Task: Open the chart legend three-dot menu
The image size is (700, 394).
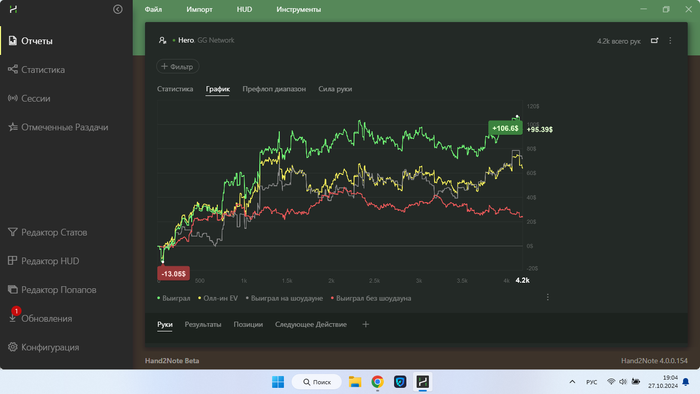Action: (x=548, y=297)
